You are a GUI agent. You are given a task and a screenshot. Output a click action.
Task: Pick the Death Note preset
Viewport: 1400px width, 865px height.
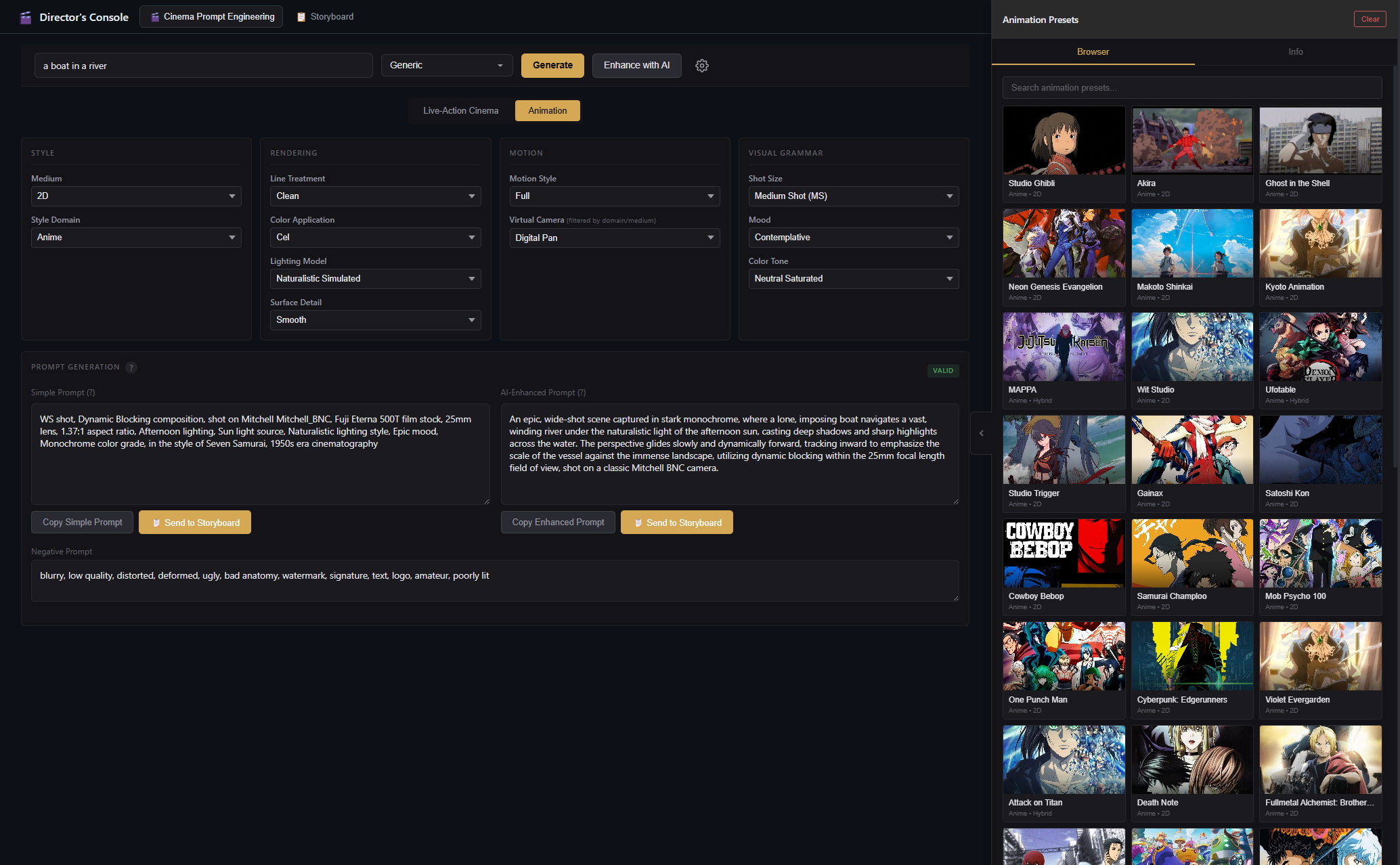click(1192, 773)
